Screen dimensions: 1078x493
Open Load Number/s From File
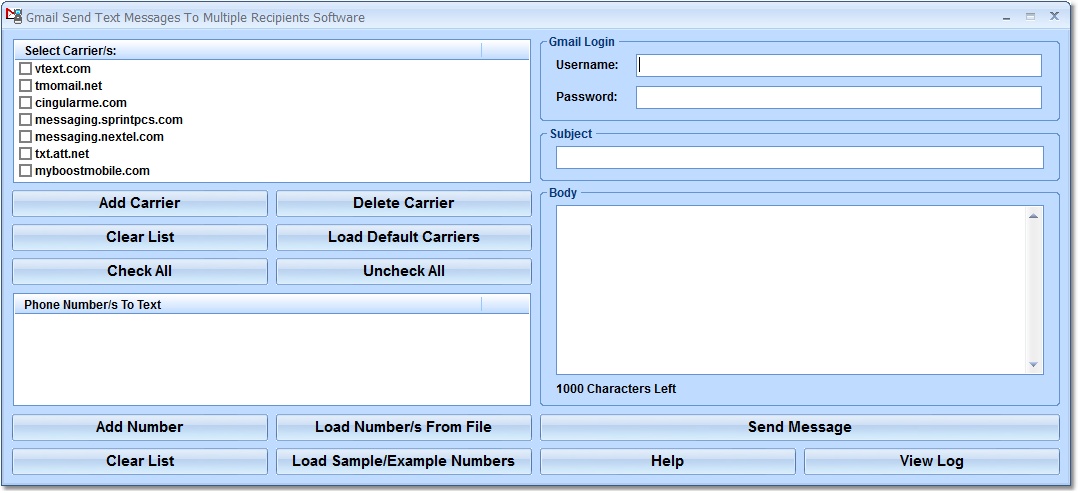click(x=404, y=427)
